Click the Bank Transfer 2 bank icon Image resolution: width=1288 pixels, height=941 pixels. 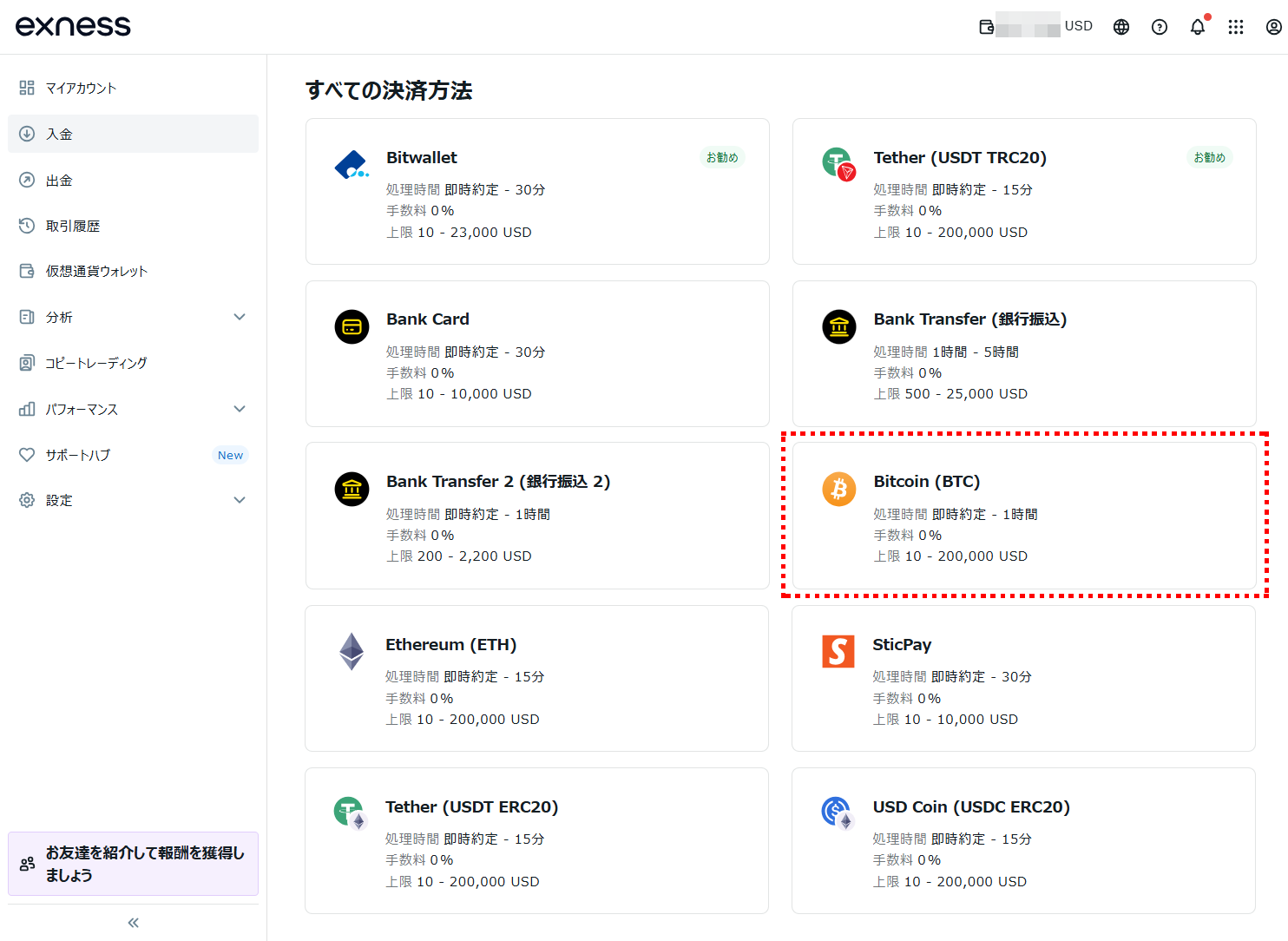(x=352, y=490)
